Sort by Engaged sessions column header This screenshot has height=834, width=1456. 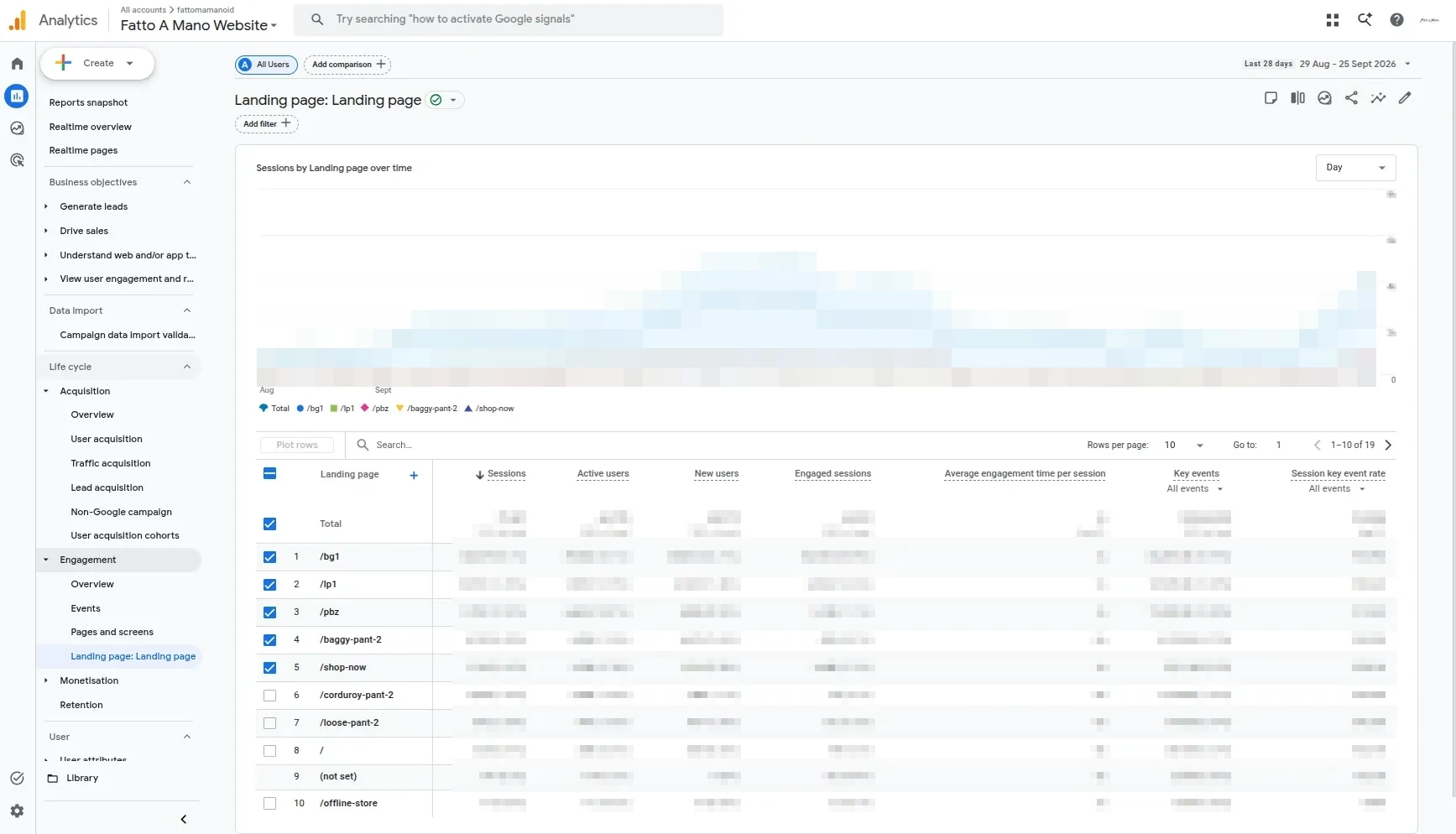pyautogui.click(x=832, y=474)
